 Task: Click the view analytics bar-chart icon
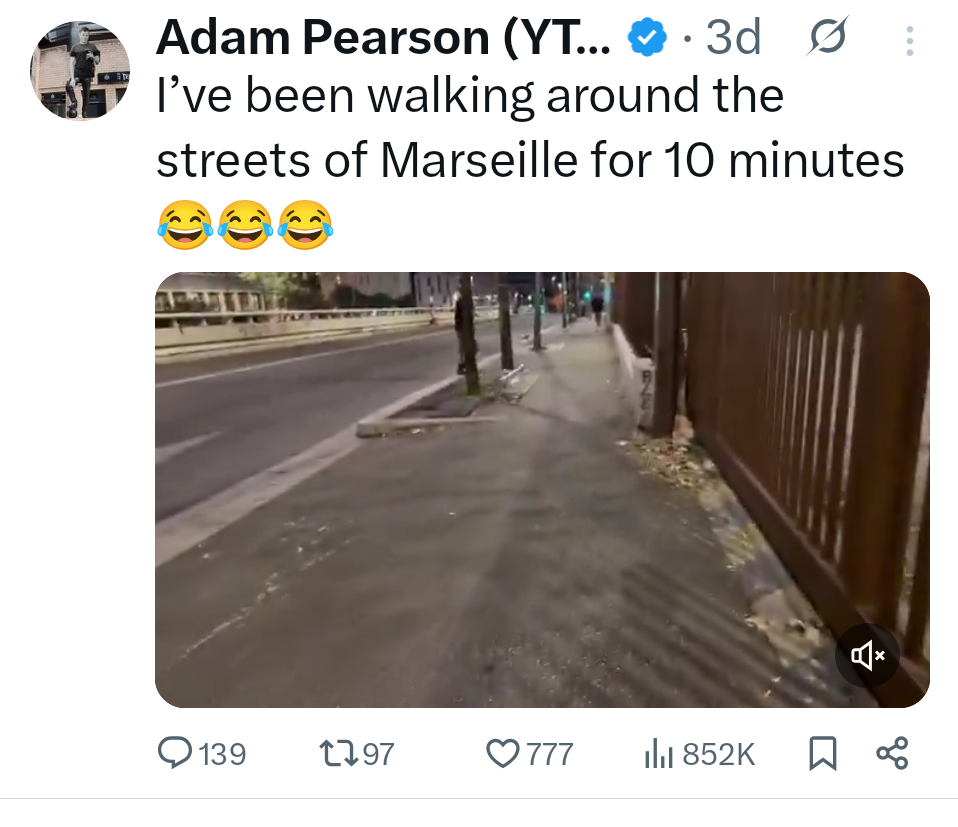point(659,753)
